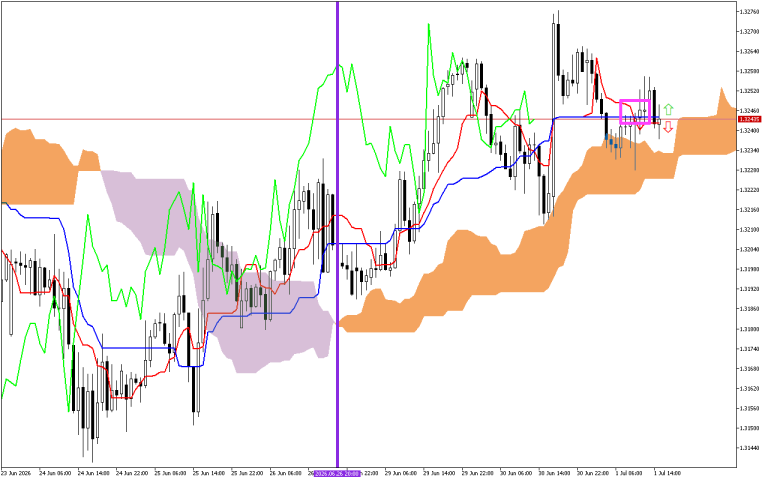Click the 1.32100 price scale label
The width and height of the screenshot is (768, 480).
pos(749,230)
